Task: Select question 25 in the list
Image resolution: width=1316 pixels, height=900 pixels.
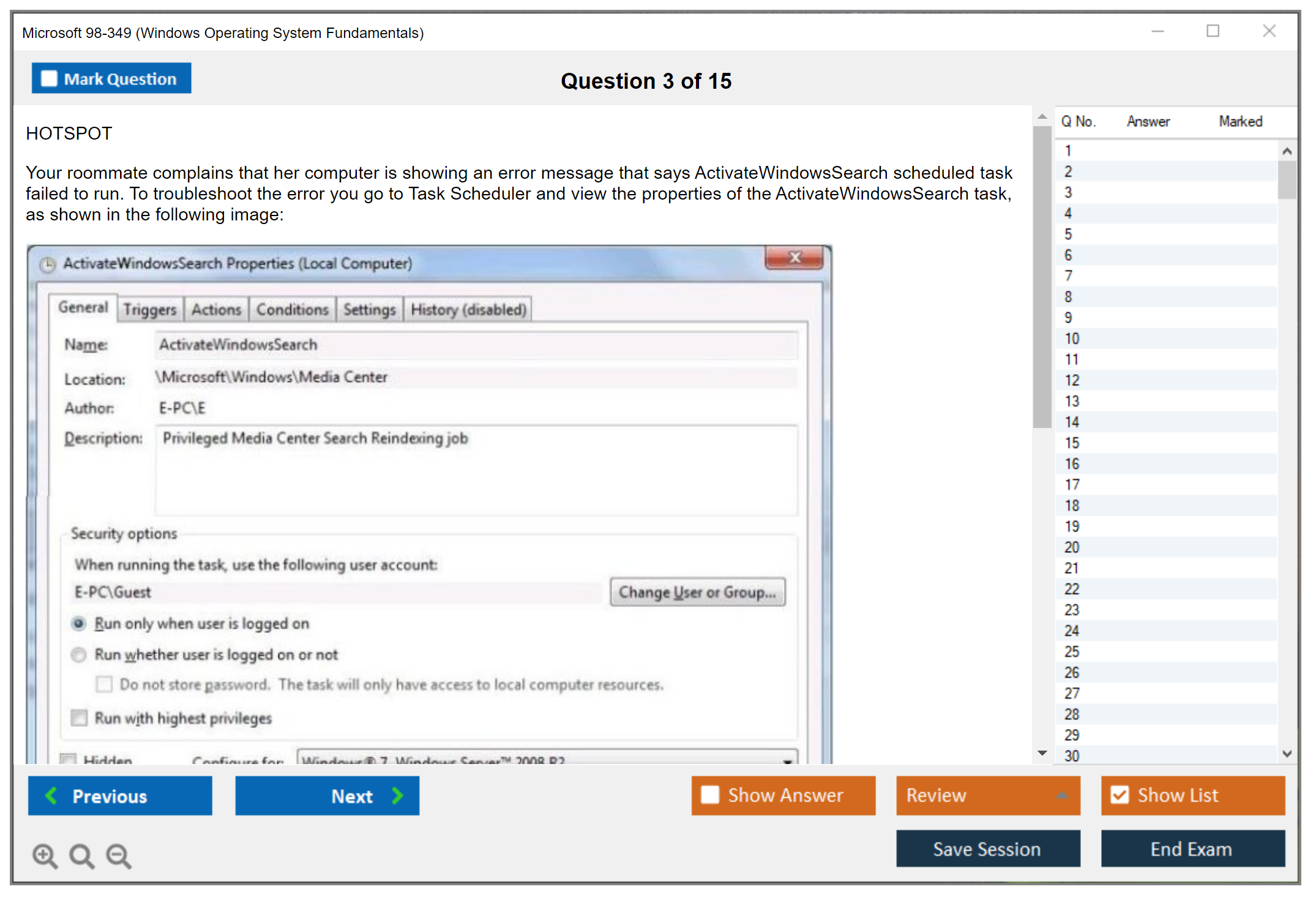Action: click(1072, 651)
